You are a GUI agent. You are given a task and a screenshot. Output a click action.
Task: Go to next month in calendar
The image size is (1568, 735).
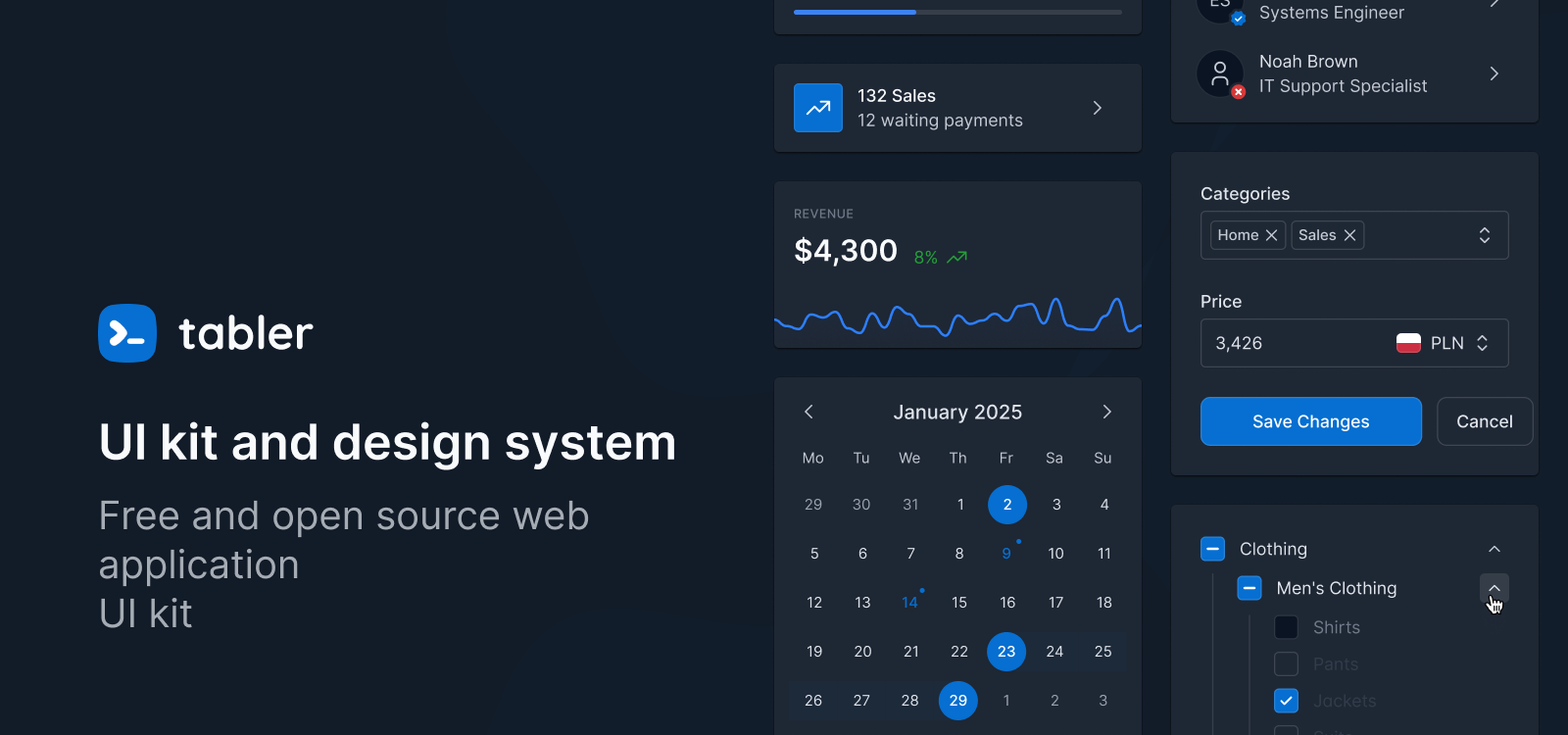(x=1106, y=412)
